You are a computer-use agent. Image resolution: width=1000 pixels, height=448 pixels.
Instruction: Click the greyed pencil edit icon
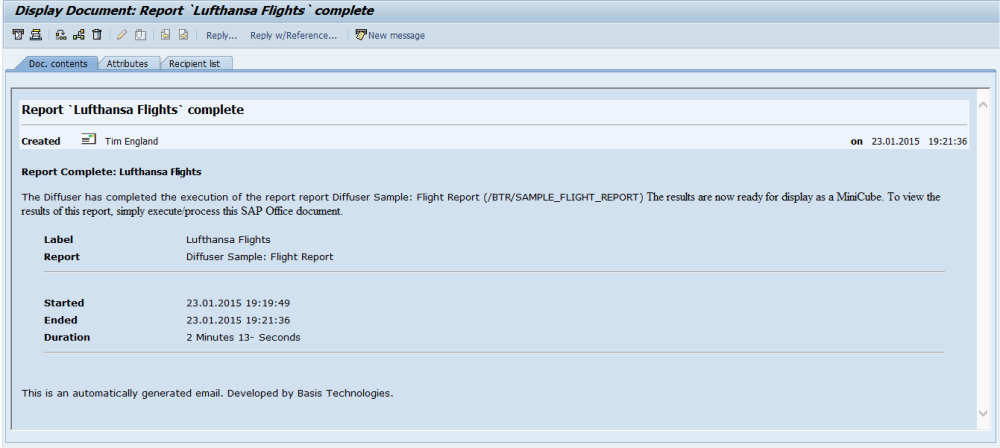click(x=121, y=35)
